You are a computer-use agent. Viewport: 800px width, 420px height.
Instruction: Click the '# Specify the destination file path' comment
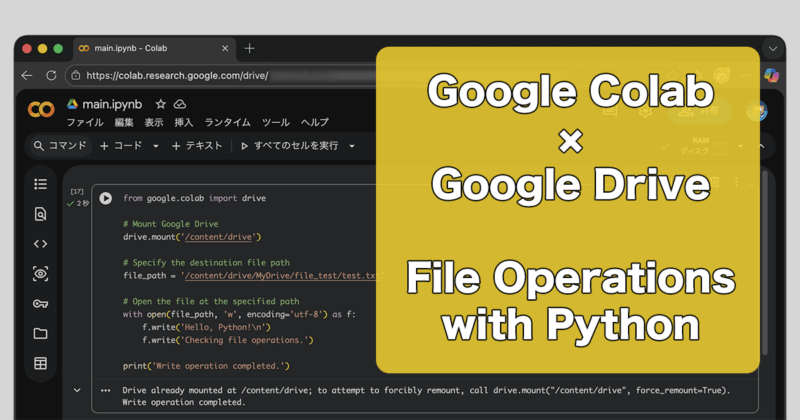coord(206,263)
